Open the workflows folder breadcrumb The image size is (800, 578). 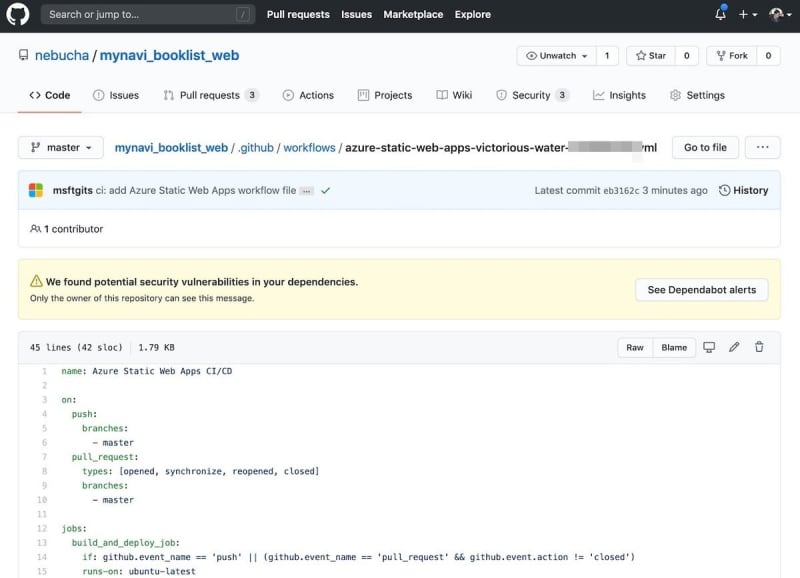tap(309, 148)
